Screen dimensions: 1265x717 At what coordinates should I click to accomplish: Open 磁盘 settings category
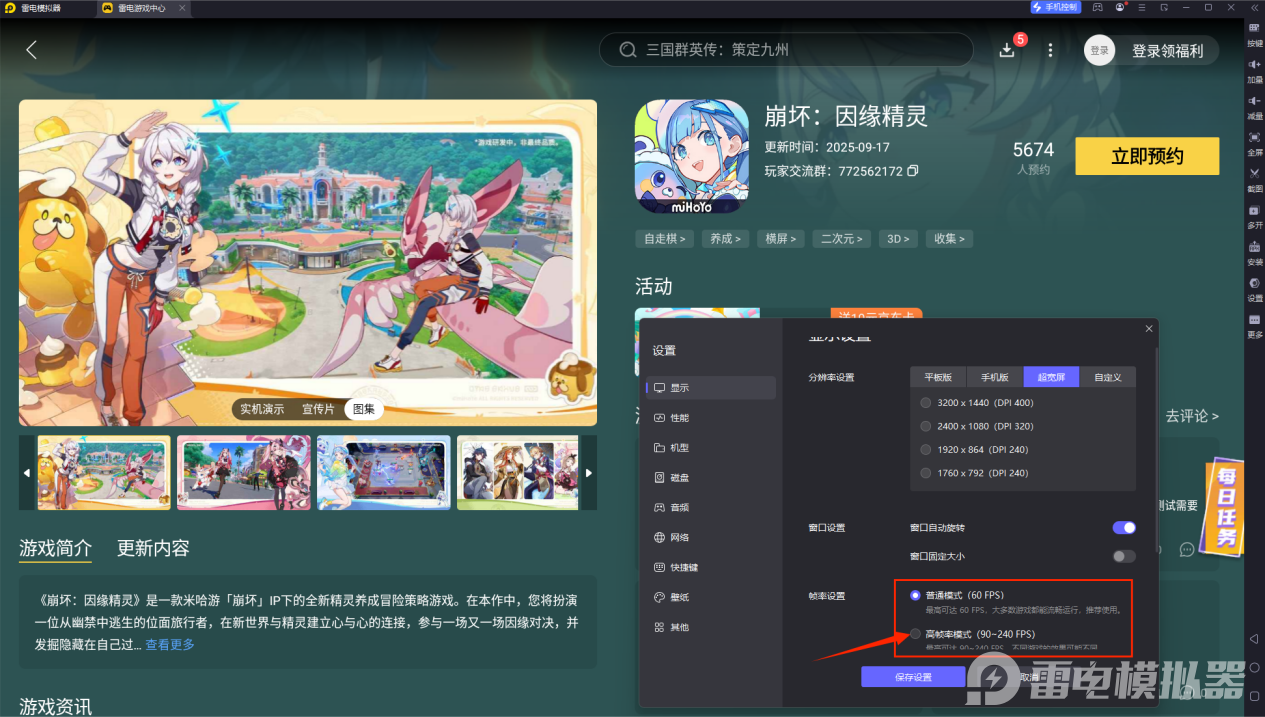click(x=710, y=478)
